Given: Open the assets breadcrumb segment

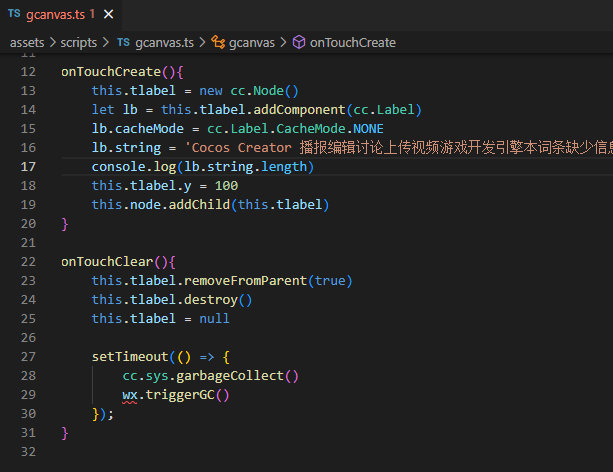Looking at the screenshot, I should click(x=27, y=43).
